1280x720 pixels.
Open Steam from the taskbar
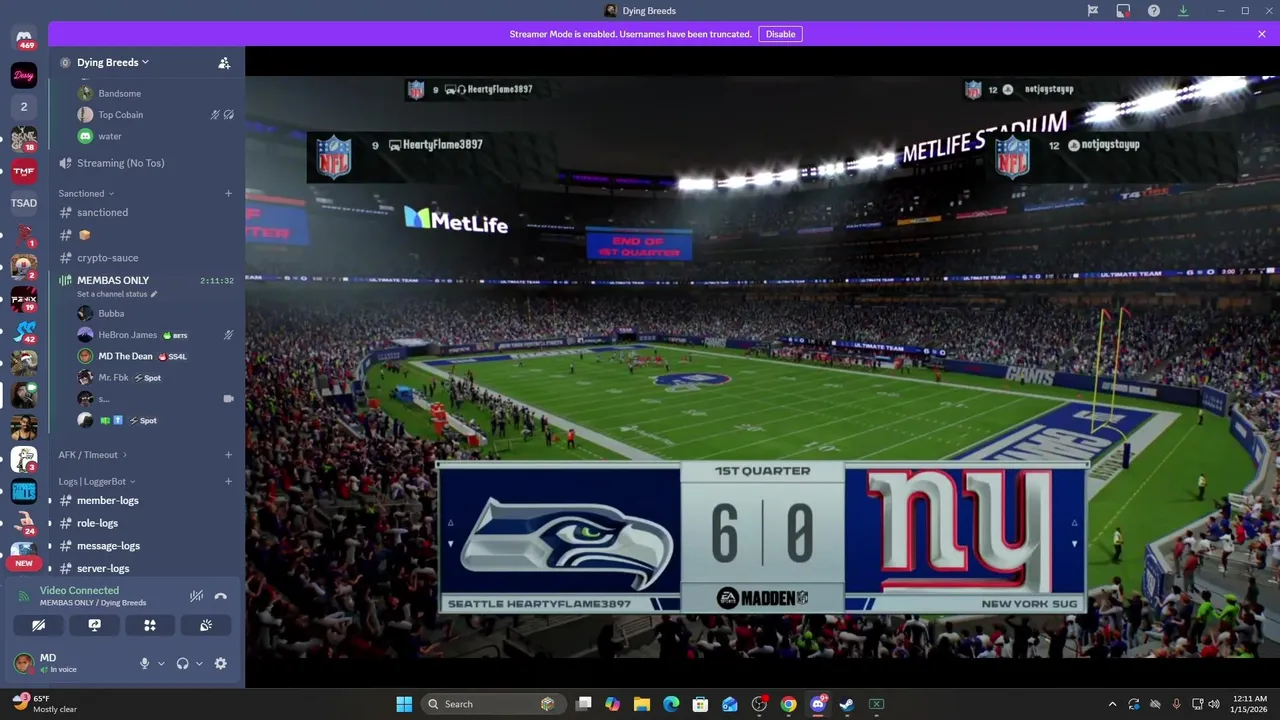pyautogui.click(x=847, y=704)
